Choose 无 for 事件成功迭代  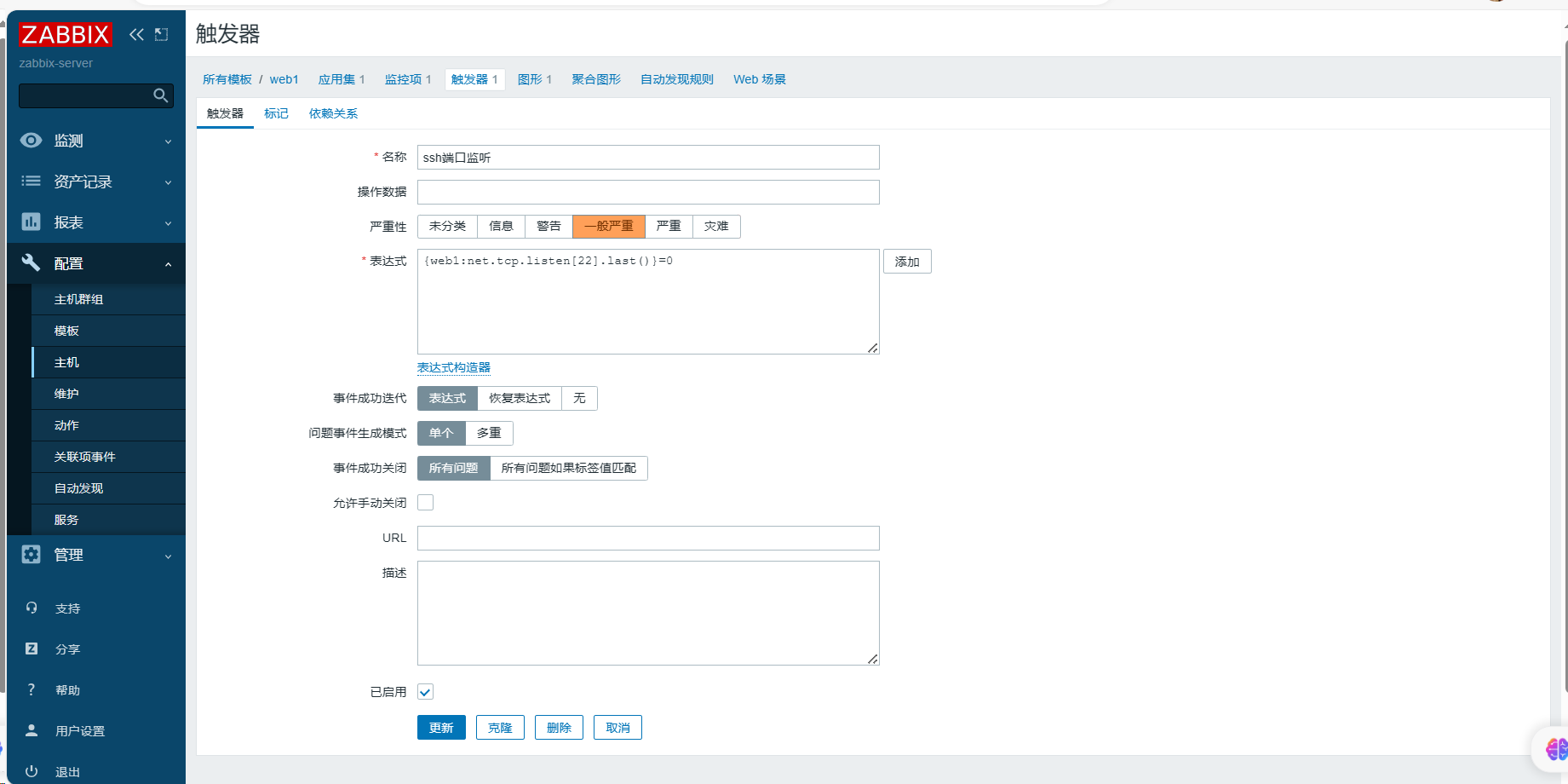579,398
